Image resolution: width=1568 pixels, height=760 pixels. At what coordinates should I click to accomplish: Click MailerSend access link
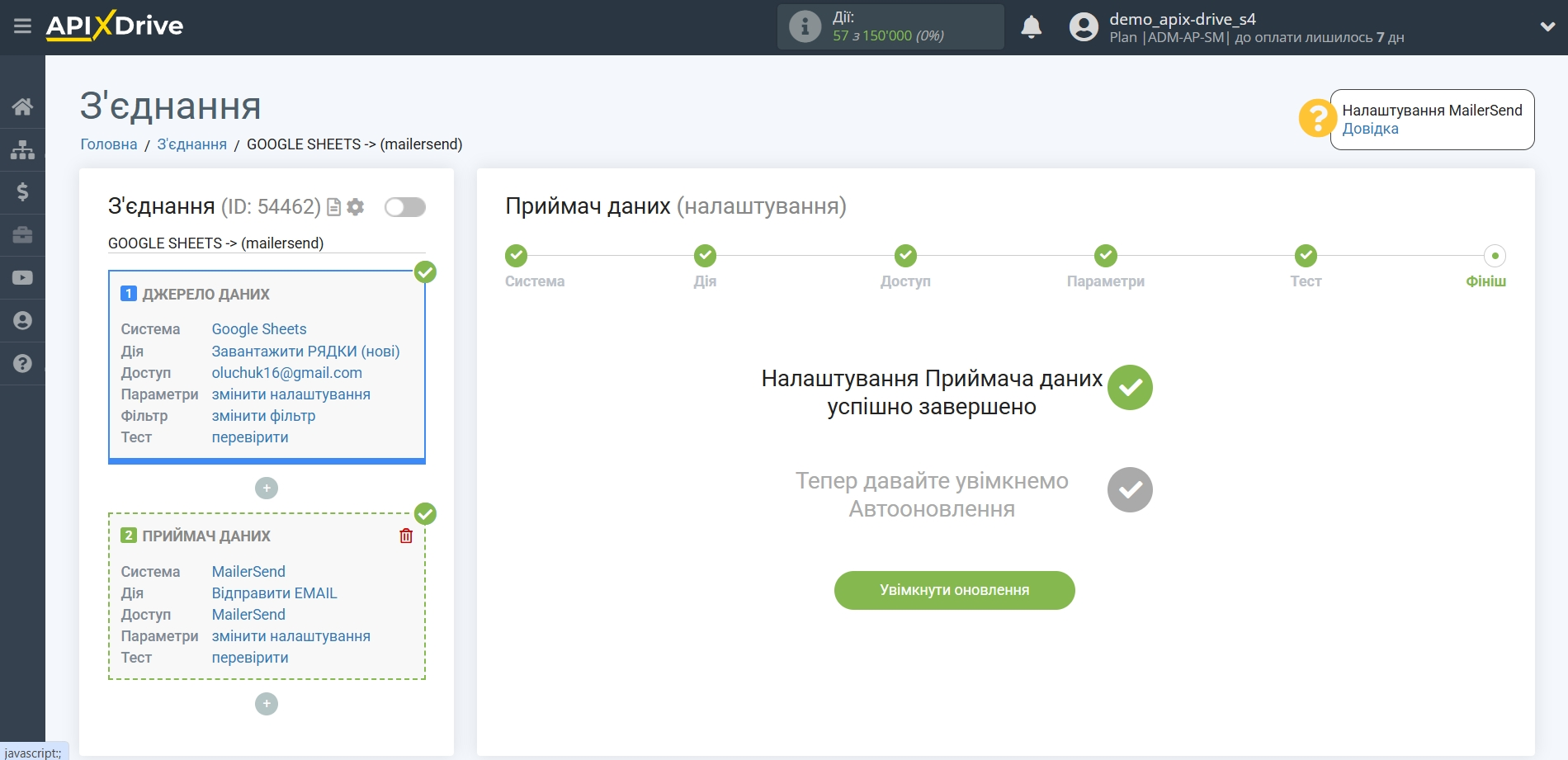click(248, 615)
